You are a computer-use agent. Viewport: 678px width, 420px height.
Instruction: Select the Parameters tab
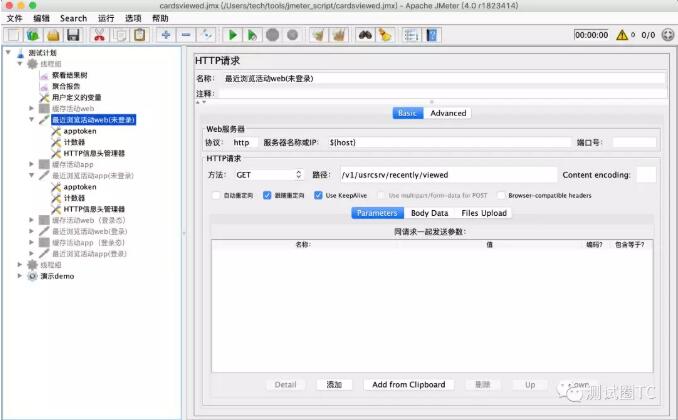click(377, 213)
